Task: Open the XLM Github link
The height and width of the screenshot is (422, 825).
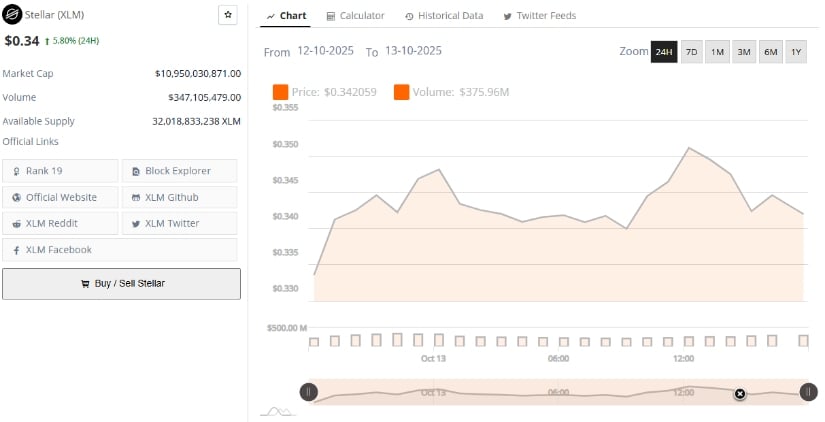Action: [x=179, y=197]
